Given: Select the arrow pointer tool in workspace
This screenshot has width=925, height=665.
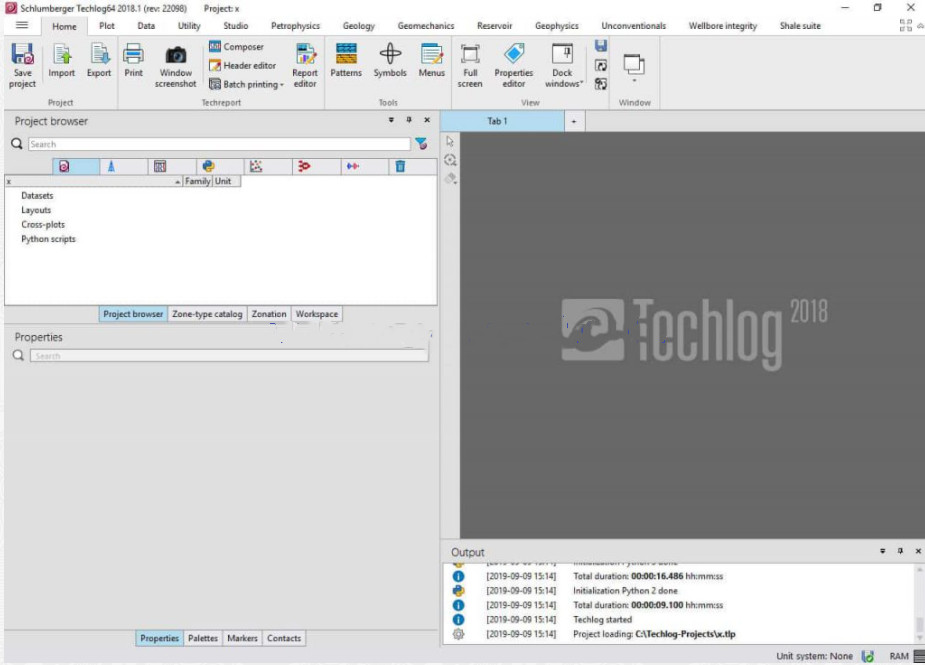Looking at the screenshot, I should (450, 142).
